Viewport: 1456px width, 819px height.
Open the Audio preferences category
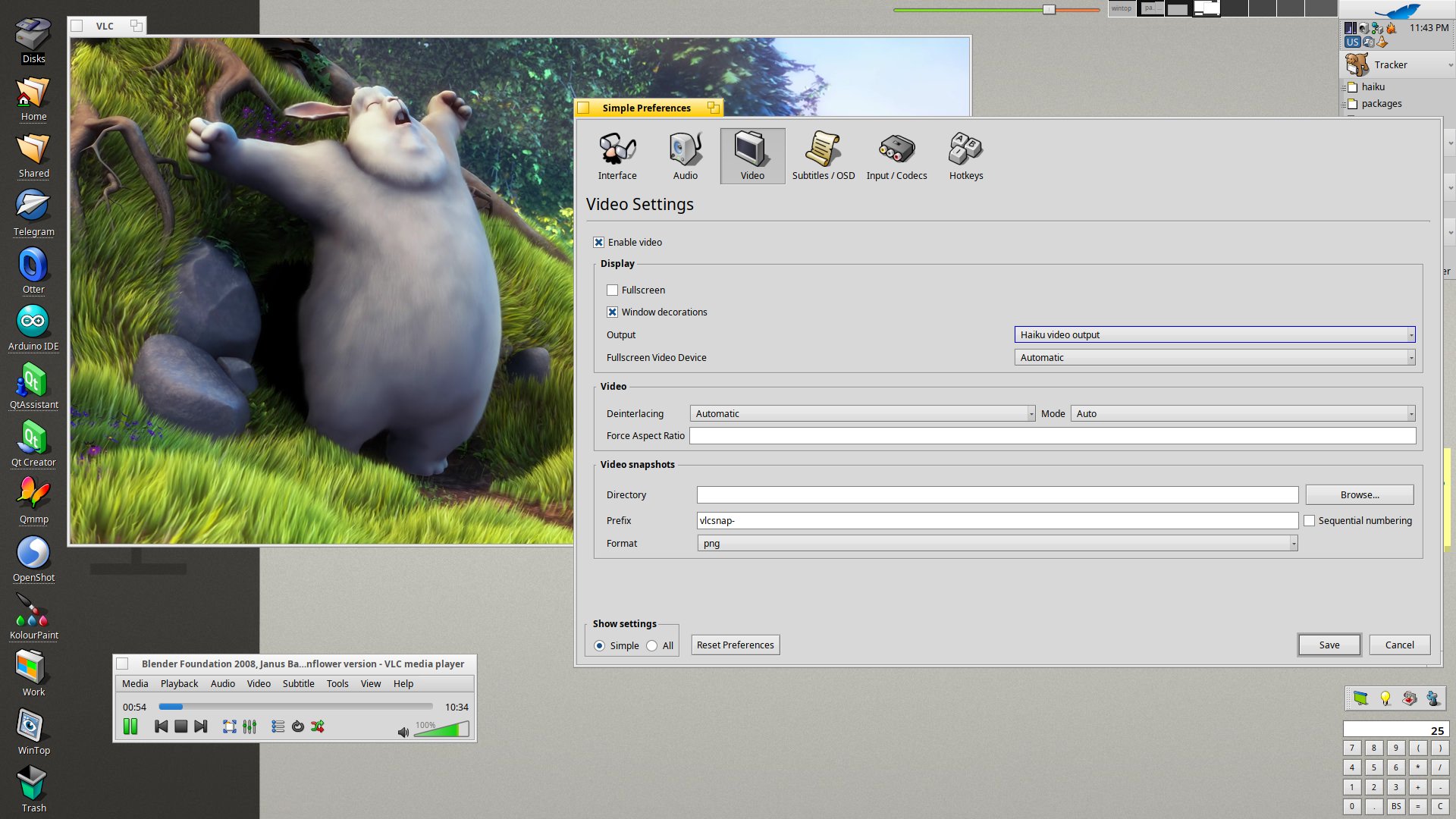[x=685, y=156]
